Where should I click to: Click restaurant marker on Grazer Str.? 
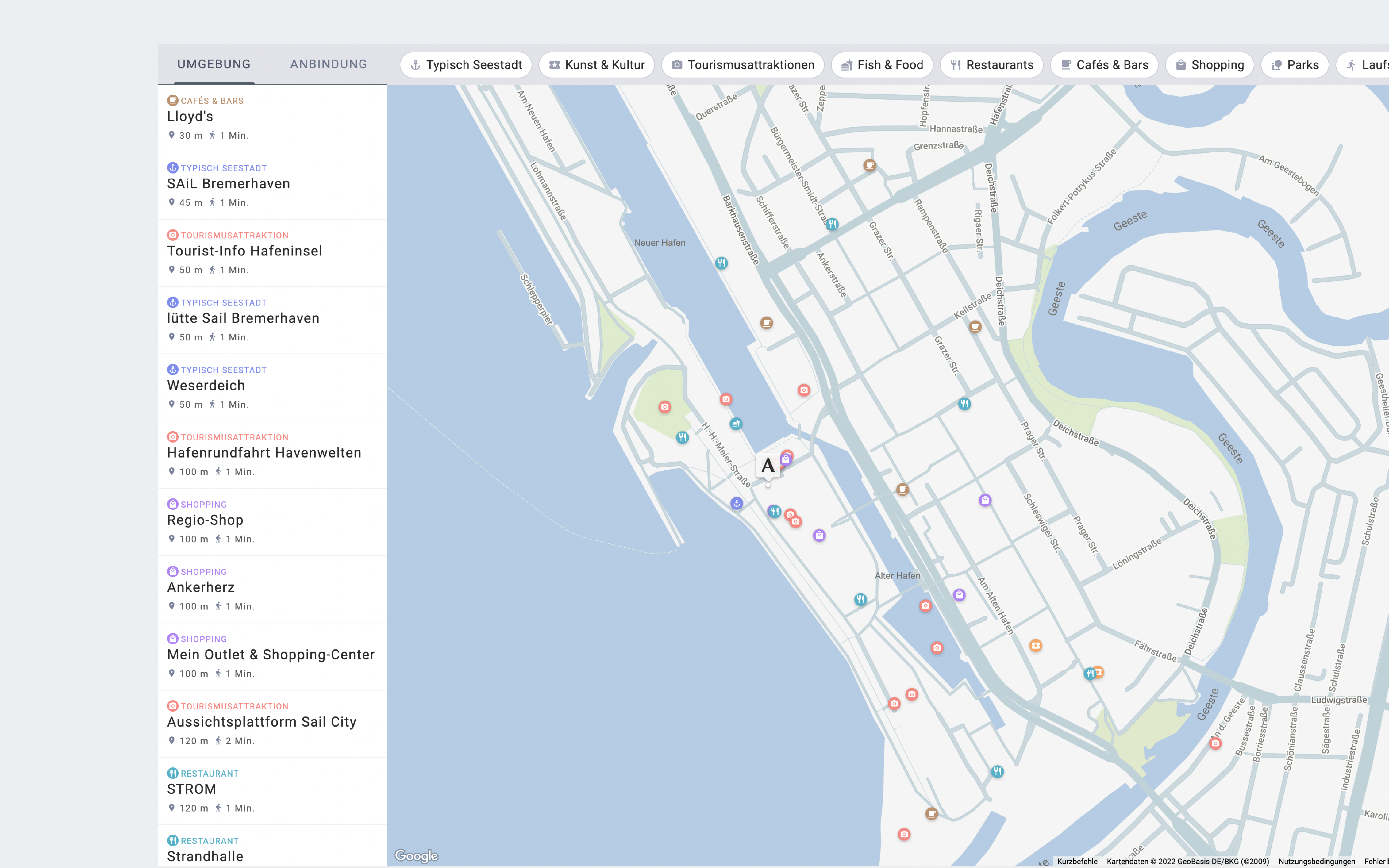965,404
